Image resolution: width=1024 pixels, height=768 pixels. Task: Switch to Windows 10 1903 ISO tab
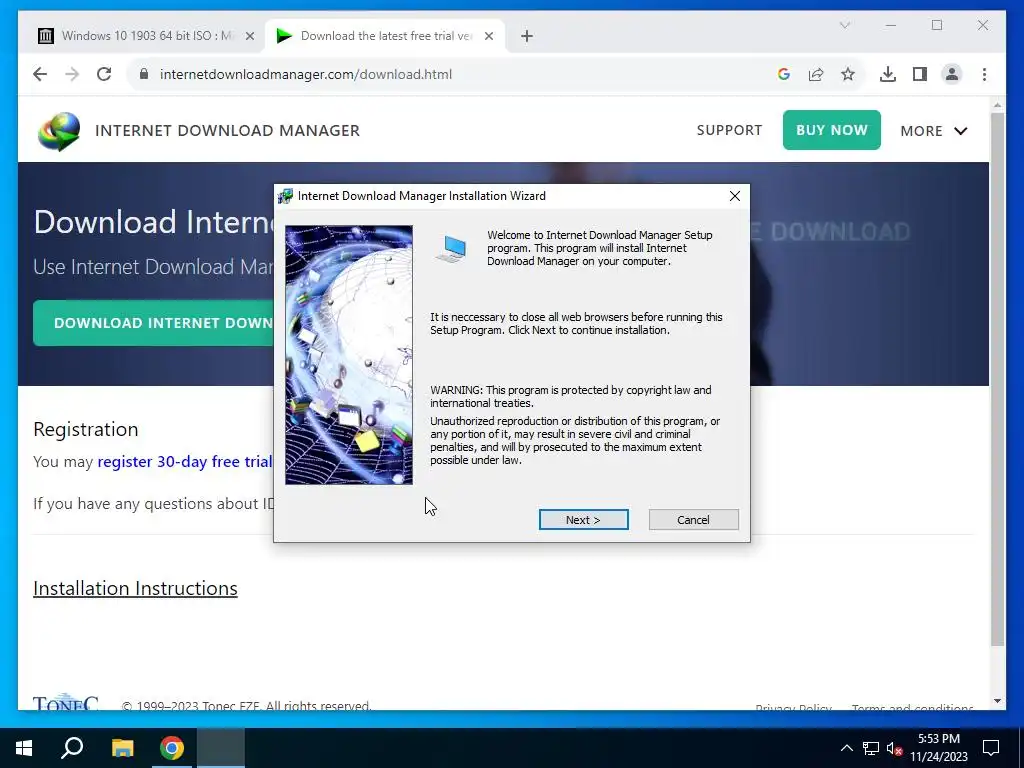[x=146, y=36]
